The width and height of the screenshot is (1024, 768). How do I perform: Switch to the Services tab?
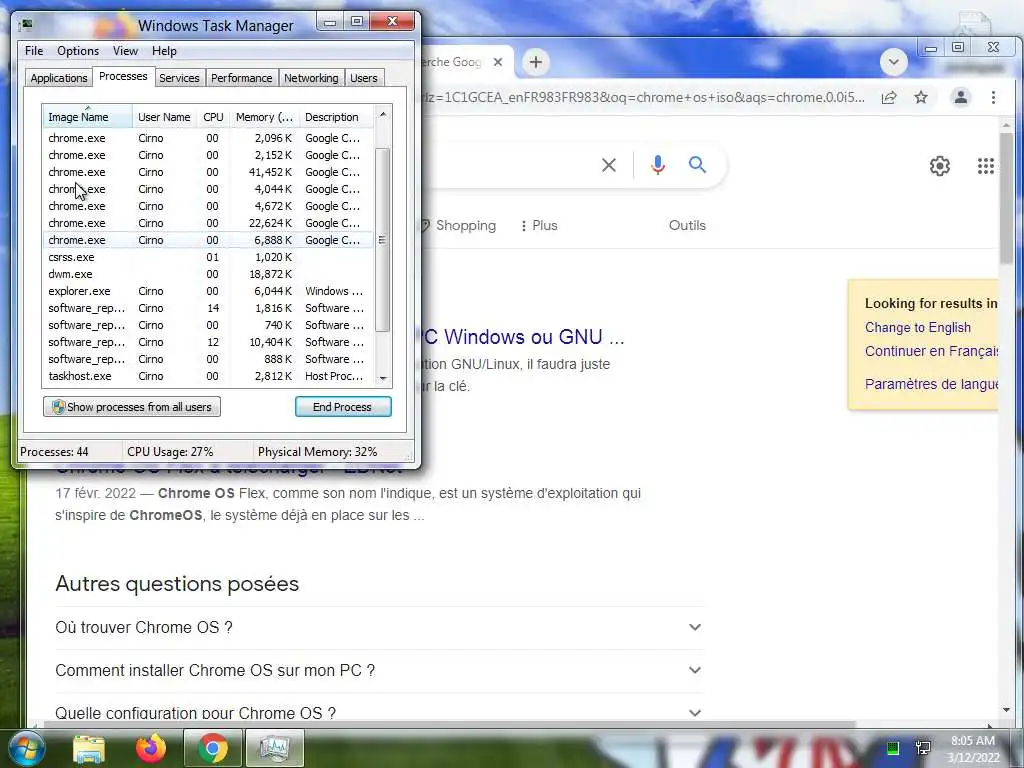point(179,78)
